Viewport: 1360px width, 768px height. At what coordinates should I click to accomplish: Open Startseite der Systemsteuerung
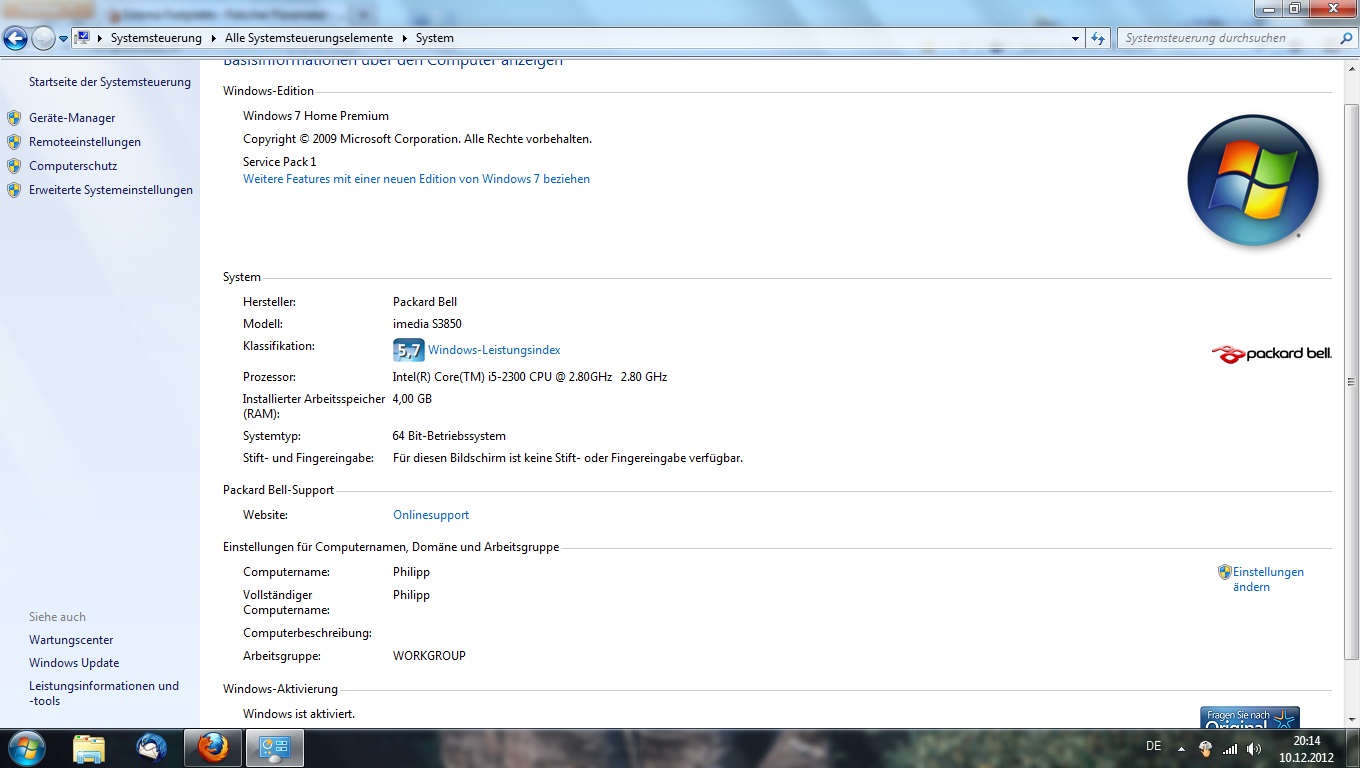pyautogui.click(x=110, y=82)
